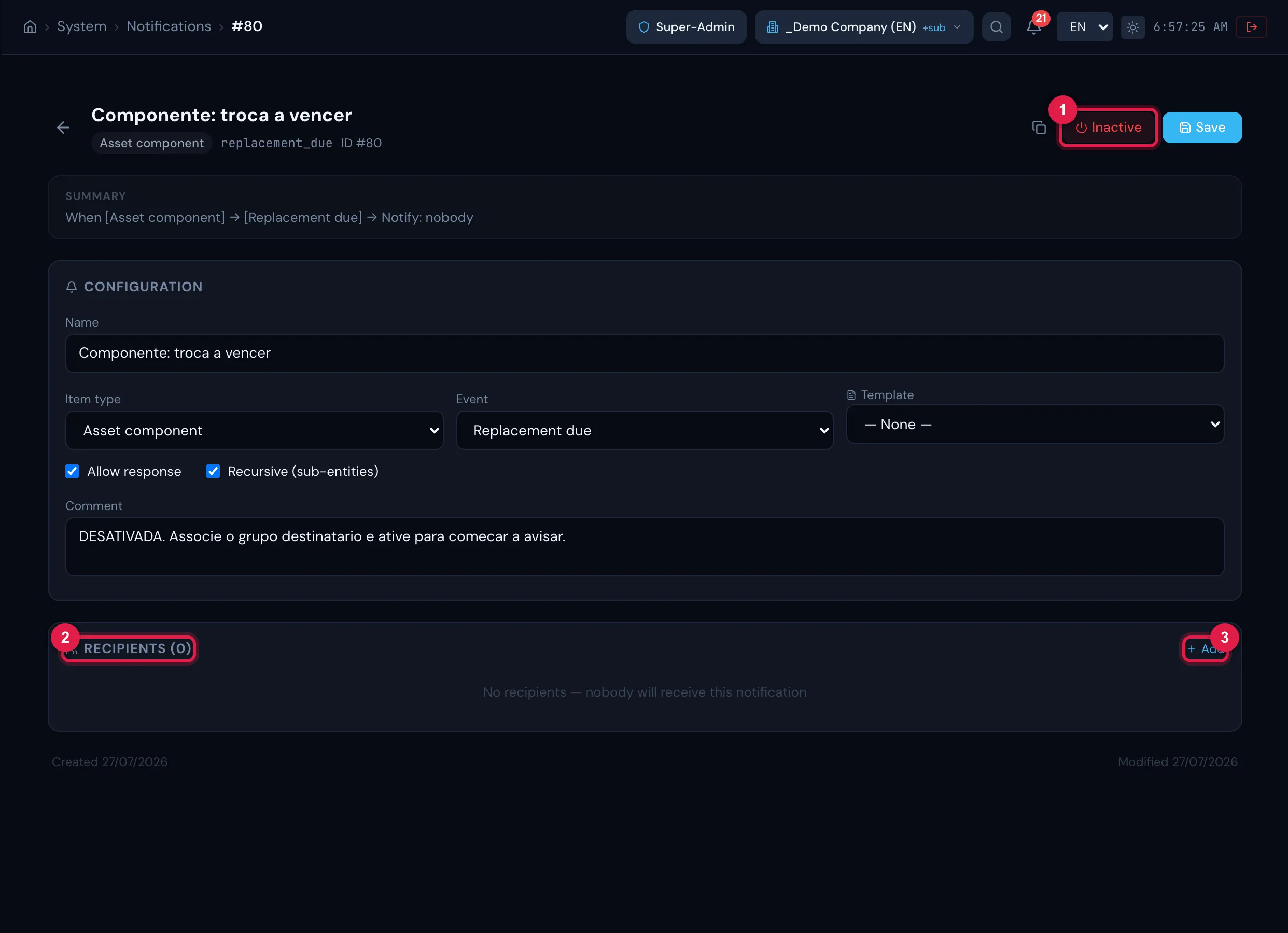Click the Asset component tag
Screen dimensions: 1288x933
click(151, 143)
